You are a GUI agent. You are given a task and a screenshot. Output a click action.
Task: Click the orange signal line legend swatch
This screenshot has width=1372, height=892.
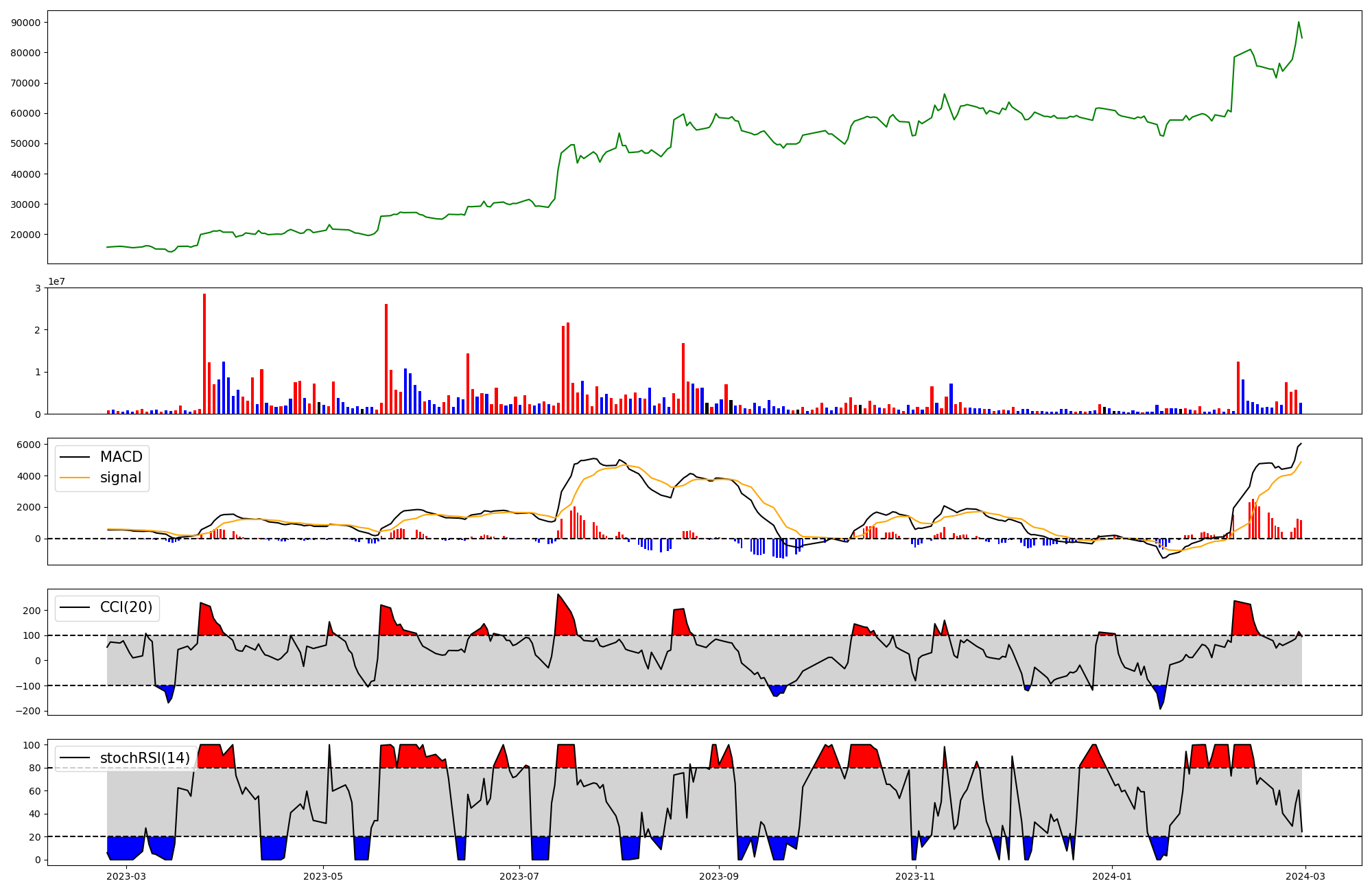[75, 478]
